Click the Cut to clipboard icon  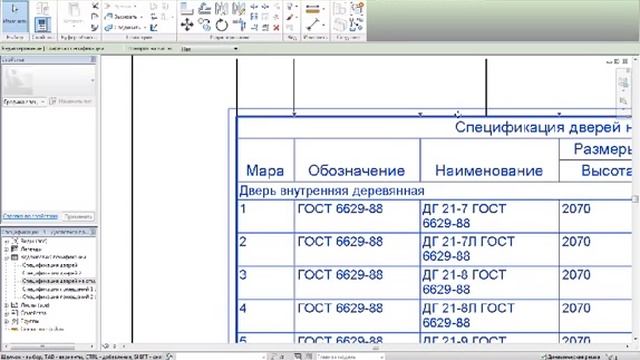(95, 6)
